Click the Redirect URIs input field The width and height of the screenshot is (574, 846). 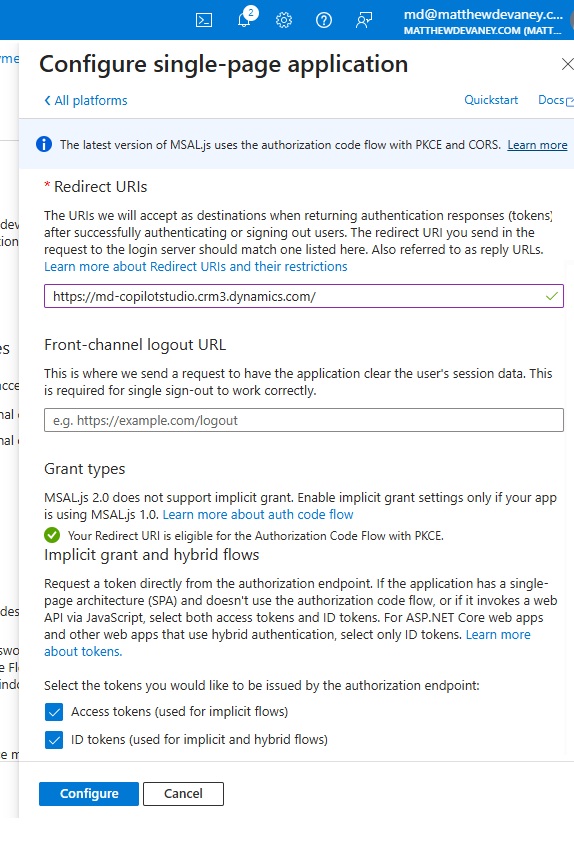coord(304,296)
